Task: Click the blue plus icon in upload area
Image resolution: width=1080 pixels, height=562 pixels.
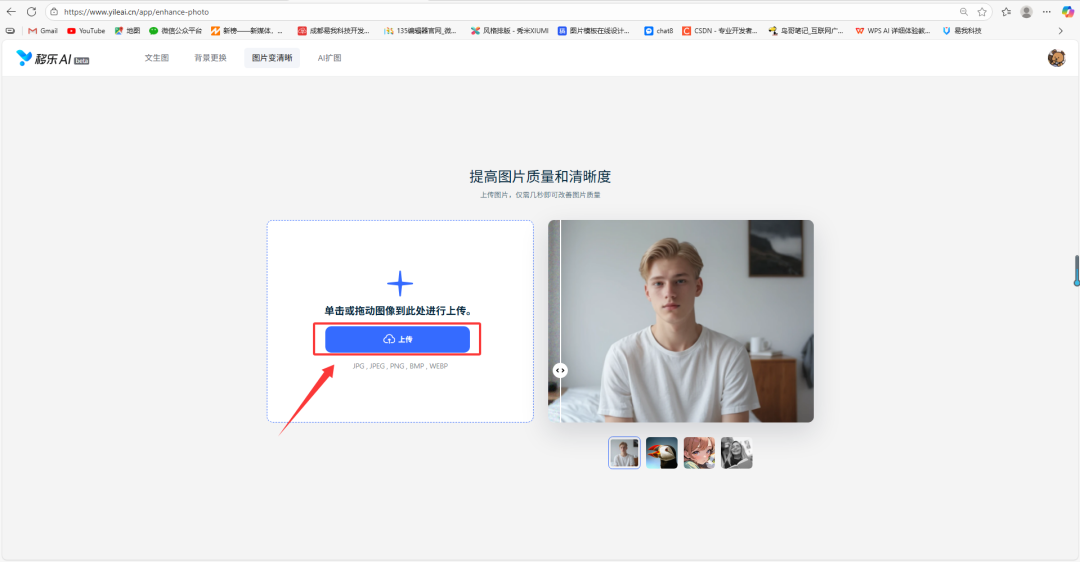Action: coord(399,283)
